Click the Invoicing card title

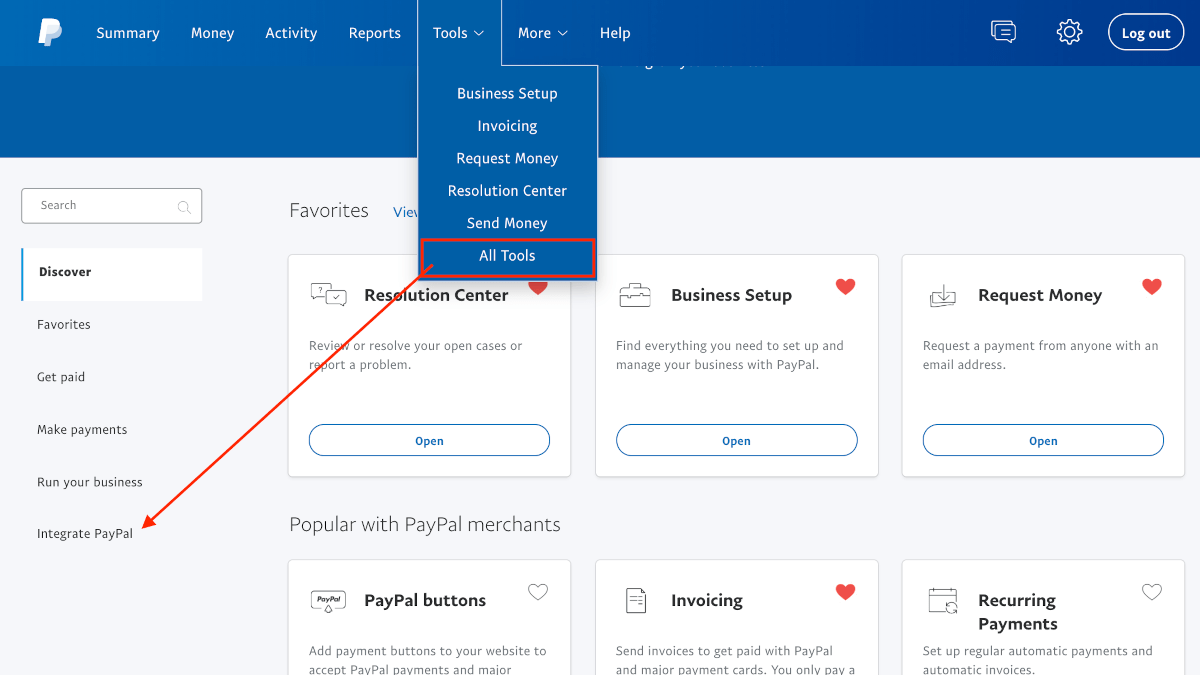coord(707,601)
